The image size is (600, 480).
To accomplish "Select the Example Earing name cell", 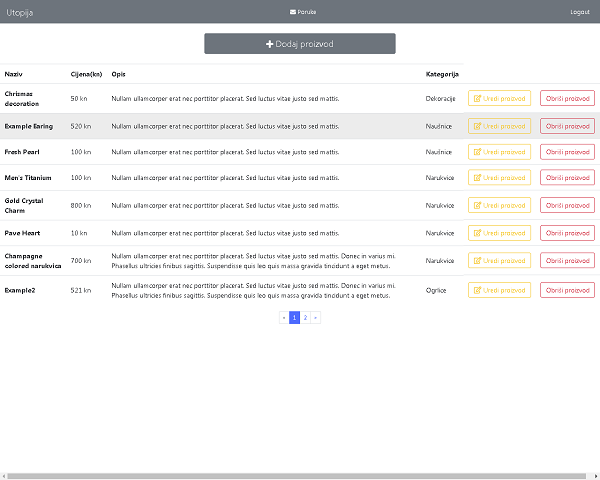I will 33,126.
